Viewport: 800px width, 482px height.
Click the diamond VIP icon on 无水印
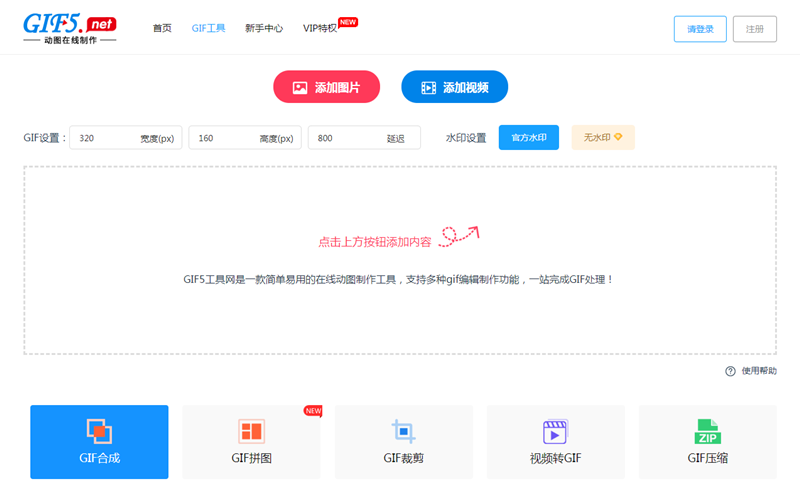[618, 137]
